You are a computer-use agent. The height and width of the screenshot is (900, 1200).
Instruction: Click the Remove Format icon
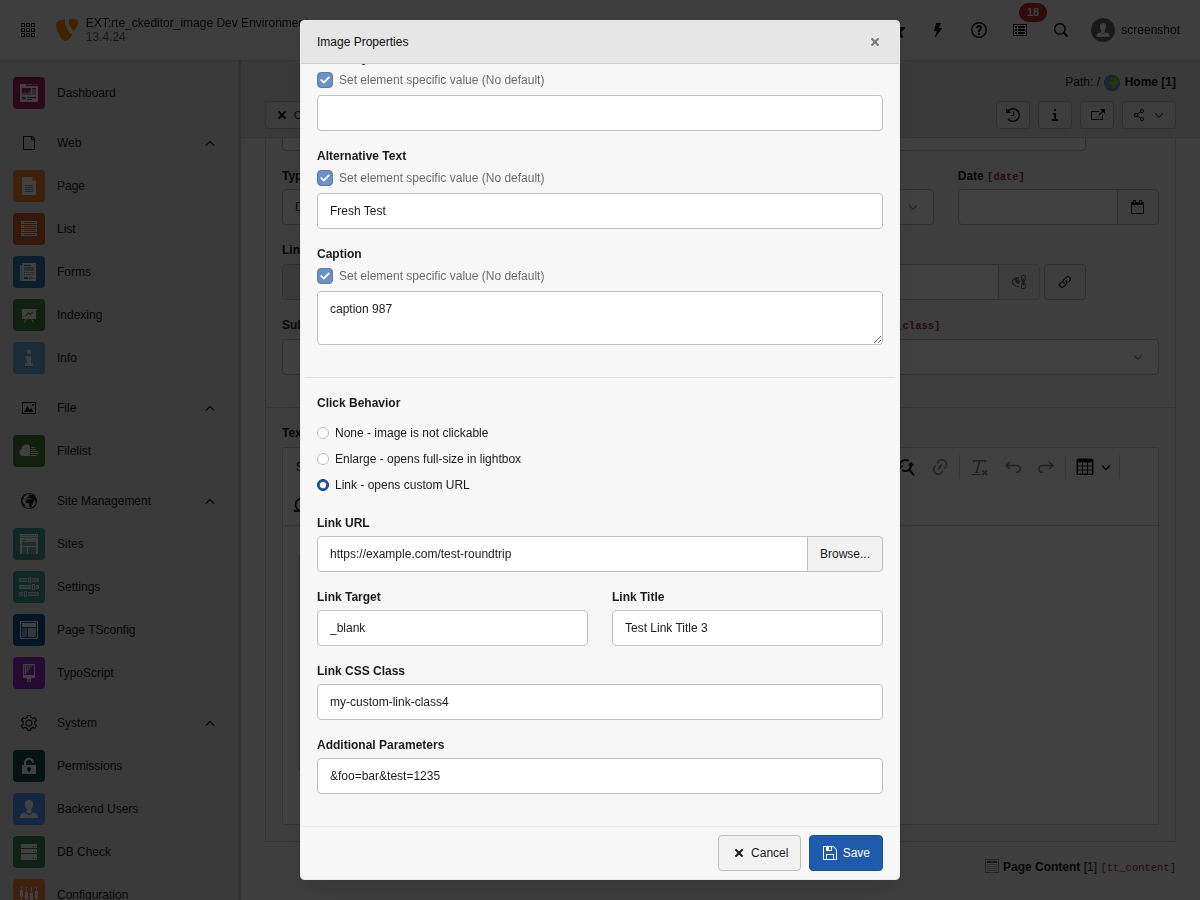tap(979, 467)
